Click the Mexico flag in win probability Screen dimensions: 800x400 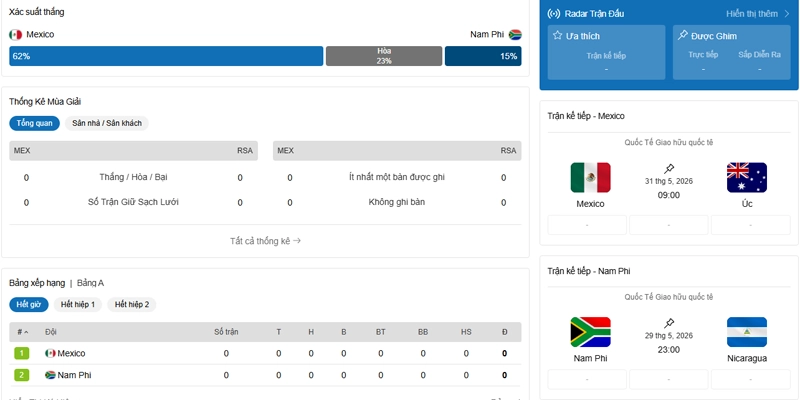pyautogui.click(x=15, y=35)
